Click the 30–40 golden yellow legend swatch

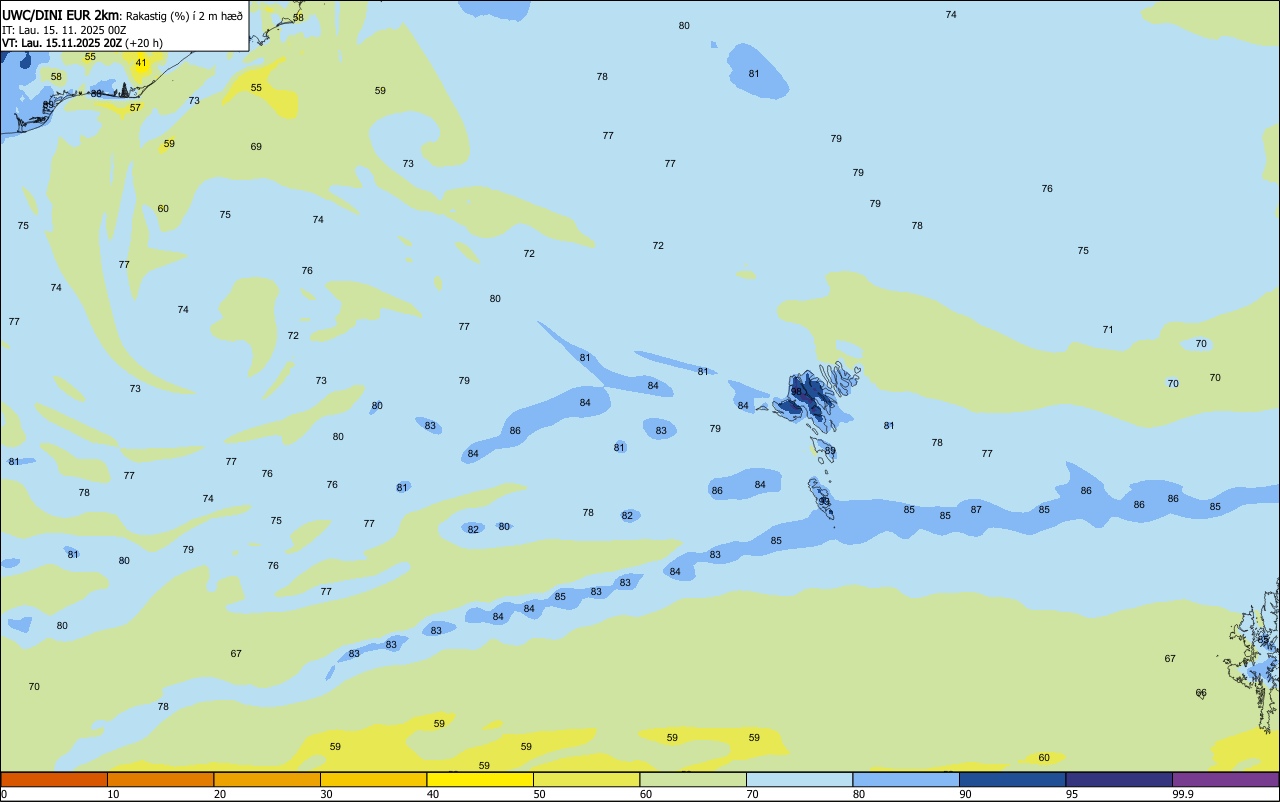[x=373, y=779]
